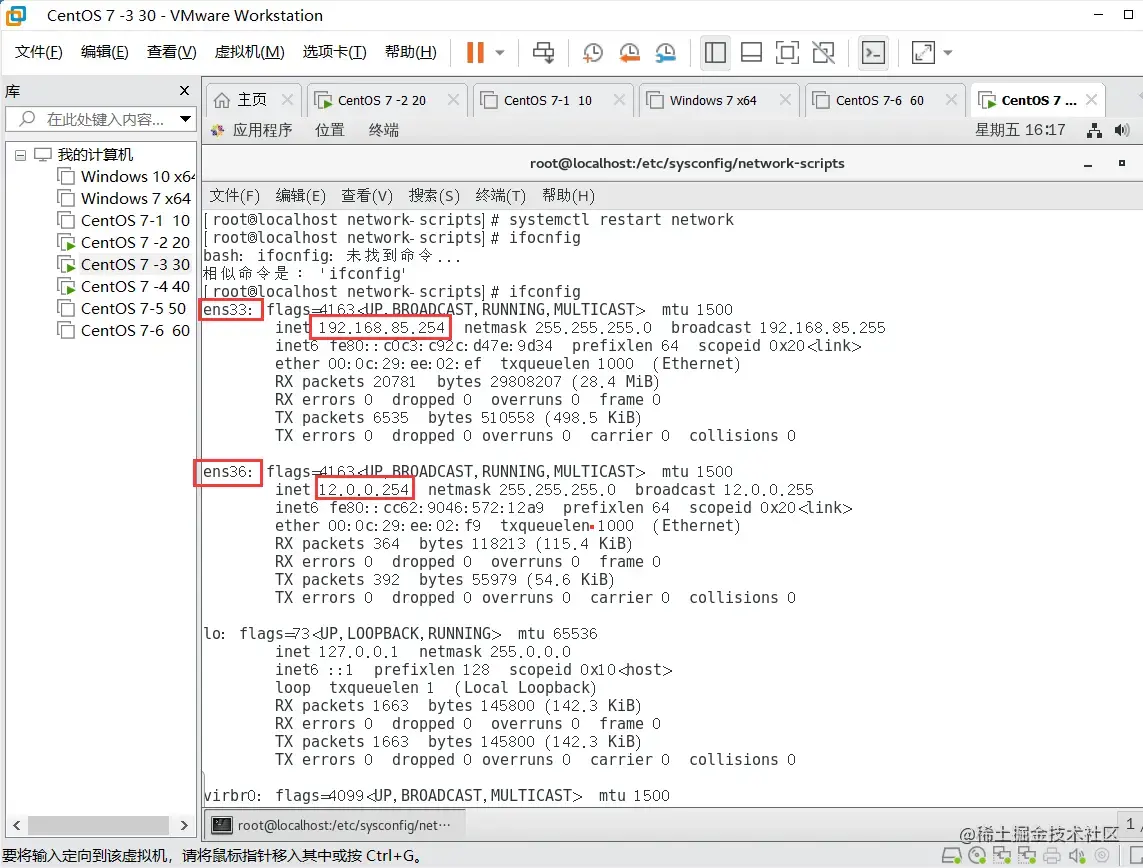
Task: Enter full screen mode icon
Action: [x=787, y=52]
